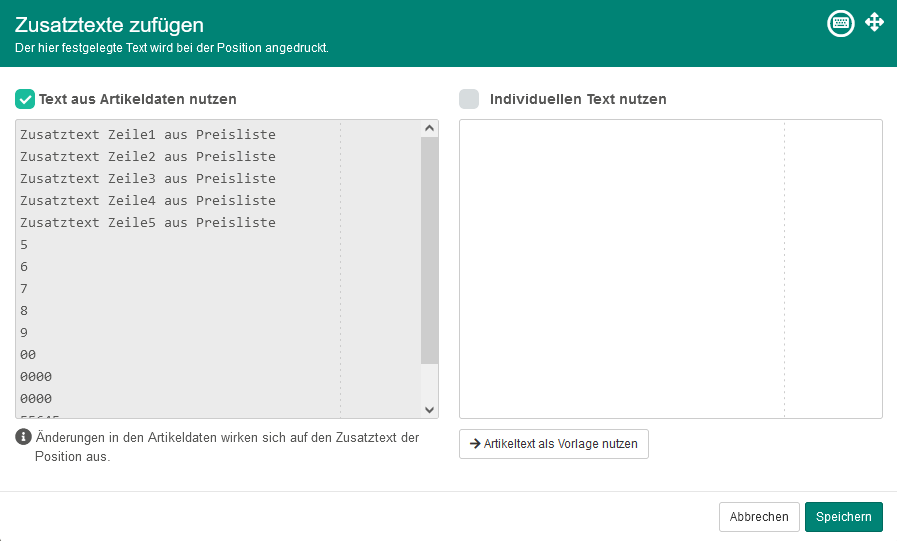Save with the Speichern button
The image size is (897, 541).
click(843, 517)
